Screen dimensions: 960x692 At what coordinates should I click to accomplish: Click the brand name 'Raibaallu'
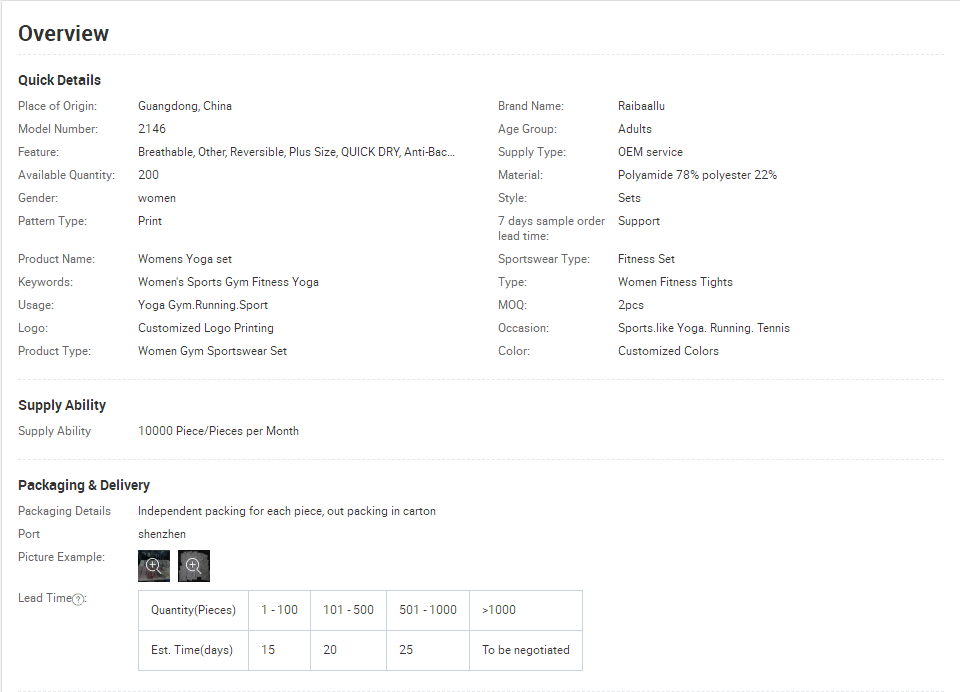[641, 106]
